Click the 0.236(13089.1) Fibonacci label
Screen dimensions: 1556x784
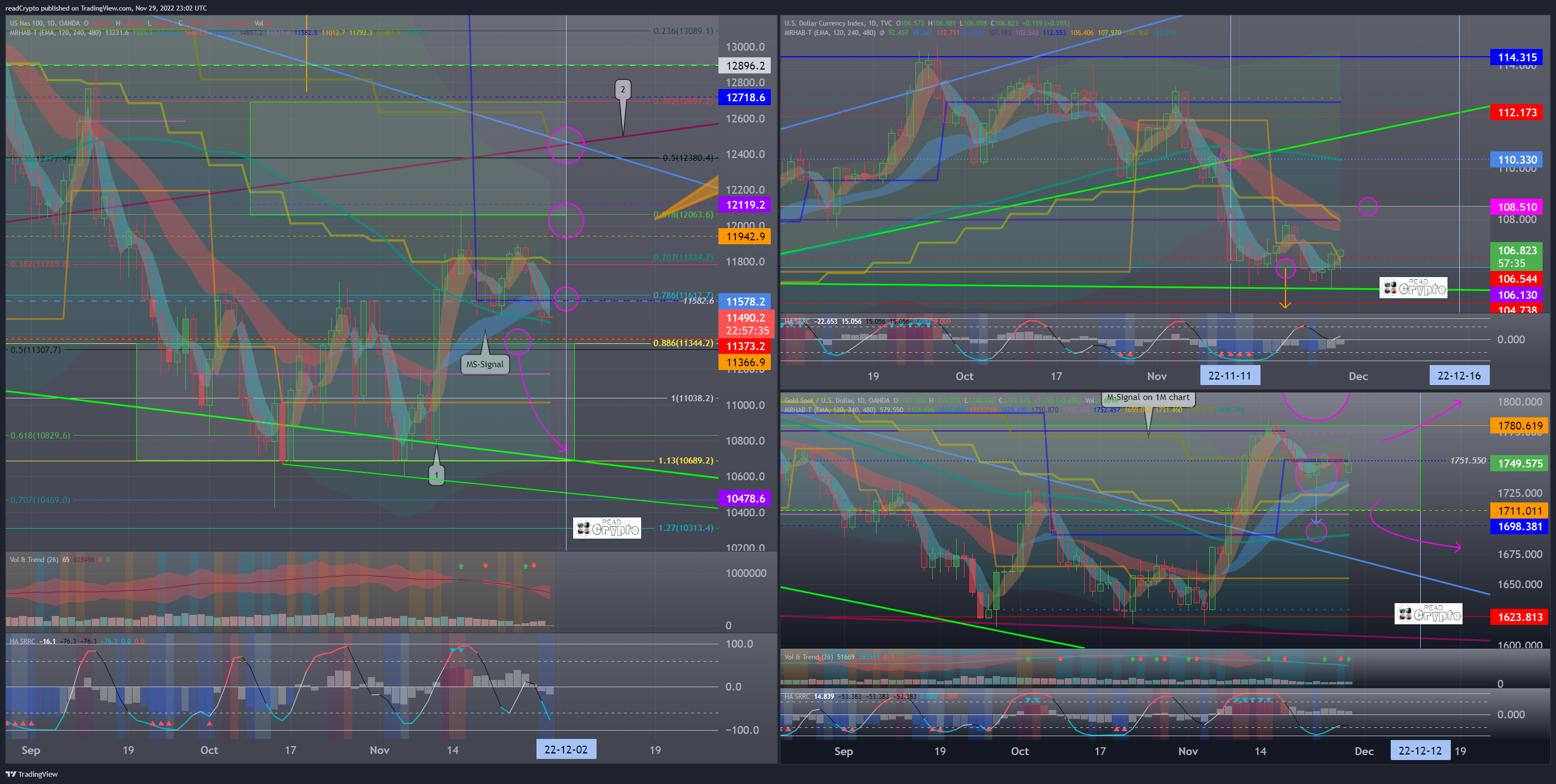pos(683,31)
